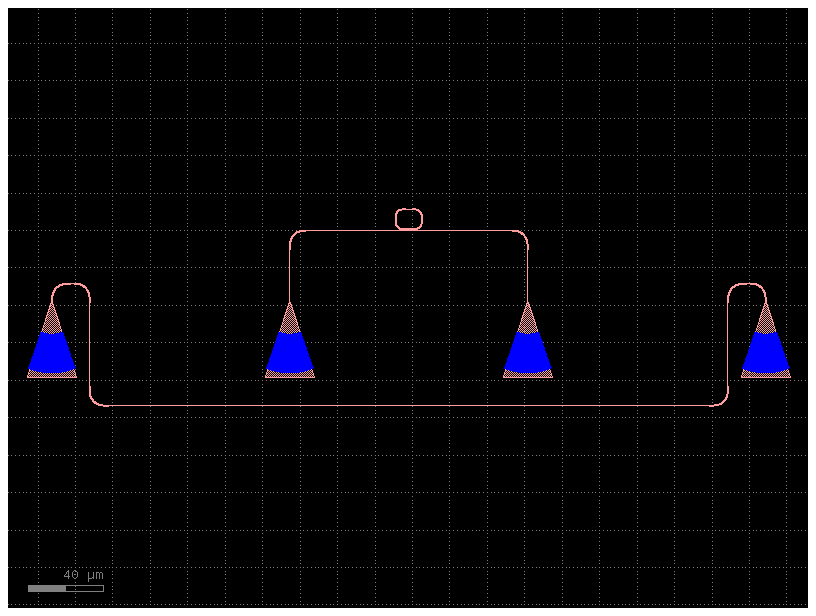
Task: Click the U-bend above the rightmost coupler
Action: click(x=747, y=285)
